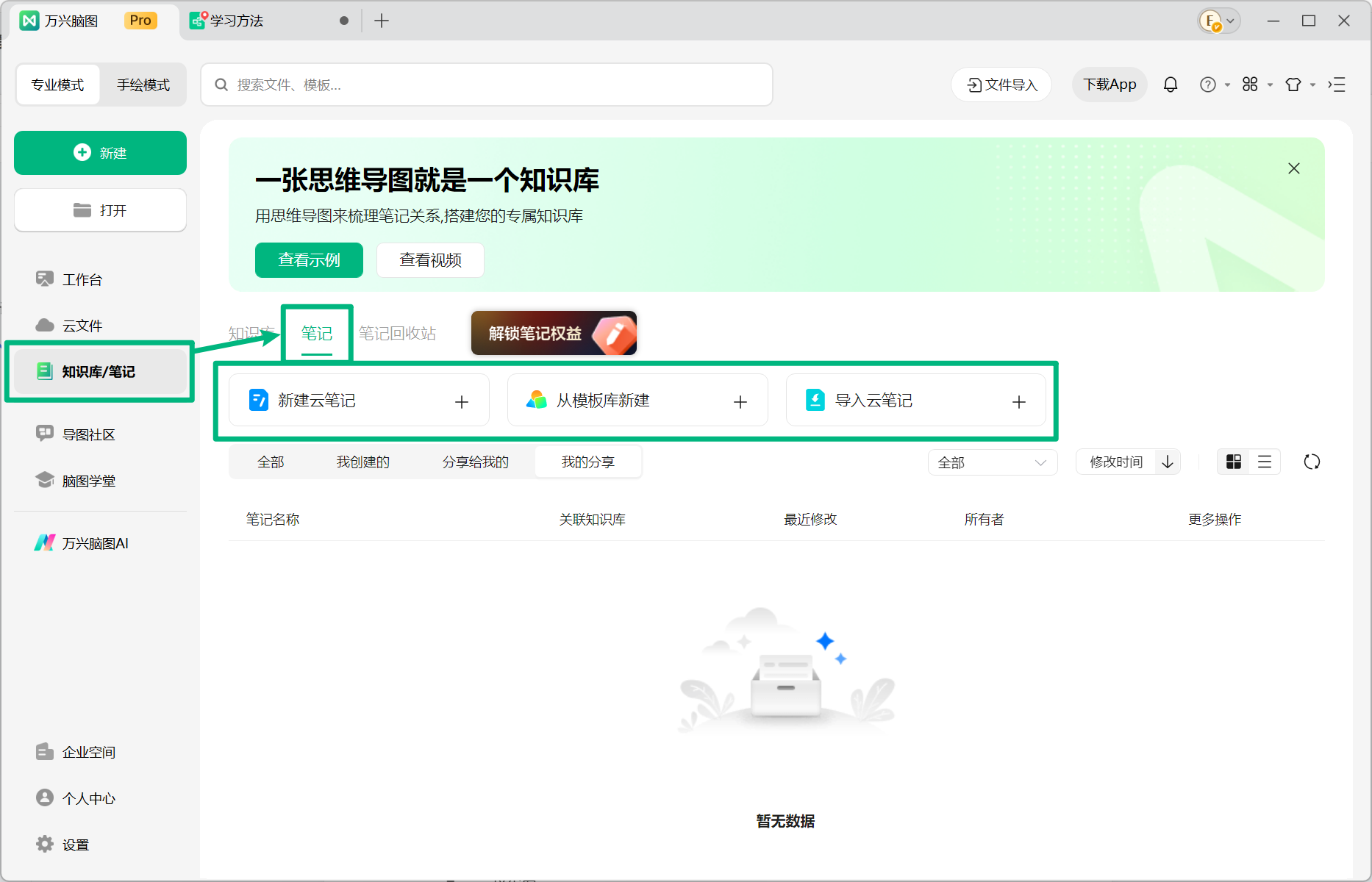Expand the avatar account dropdown arrow

[1230, 21]
